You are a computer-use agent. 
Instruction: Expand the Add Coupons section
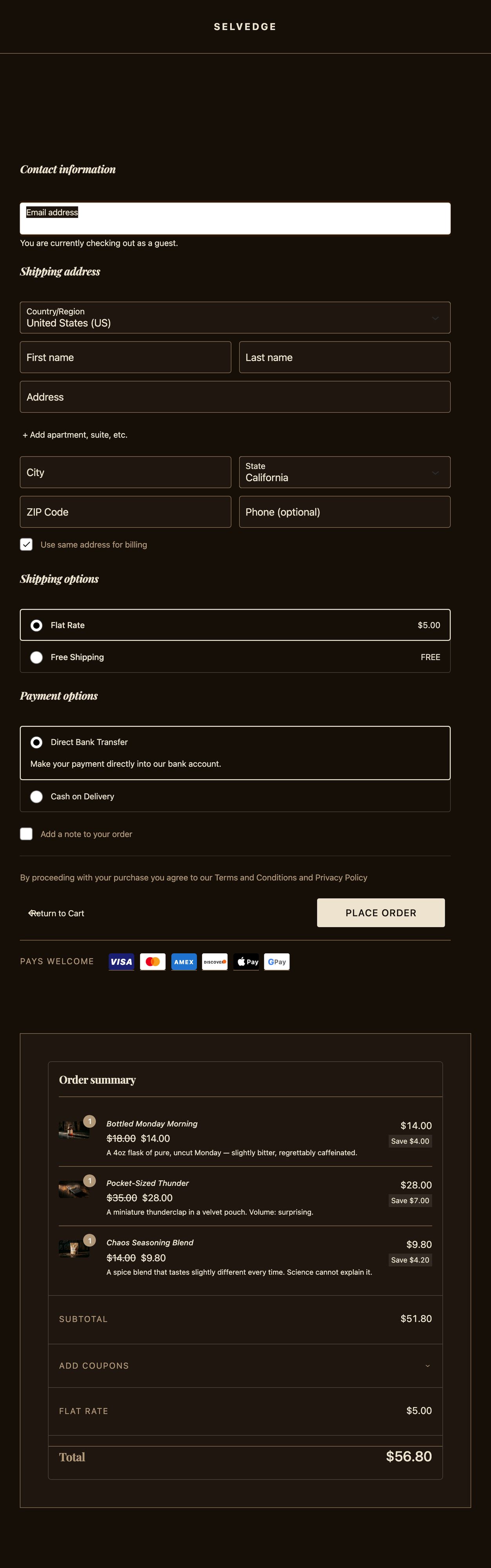245,1365
